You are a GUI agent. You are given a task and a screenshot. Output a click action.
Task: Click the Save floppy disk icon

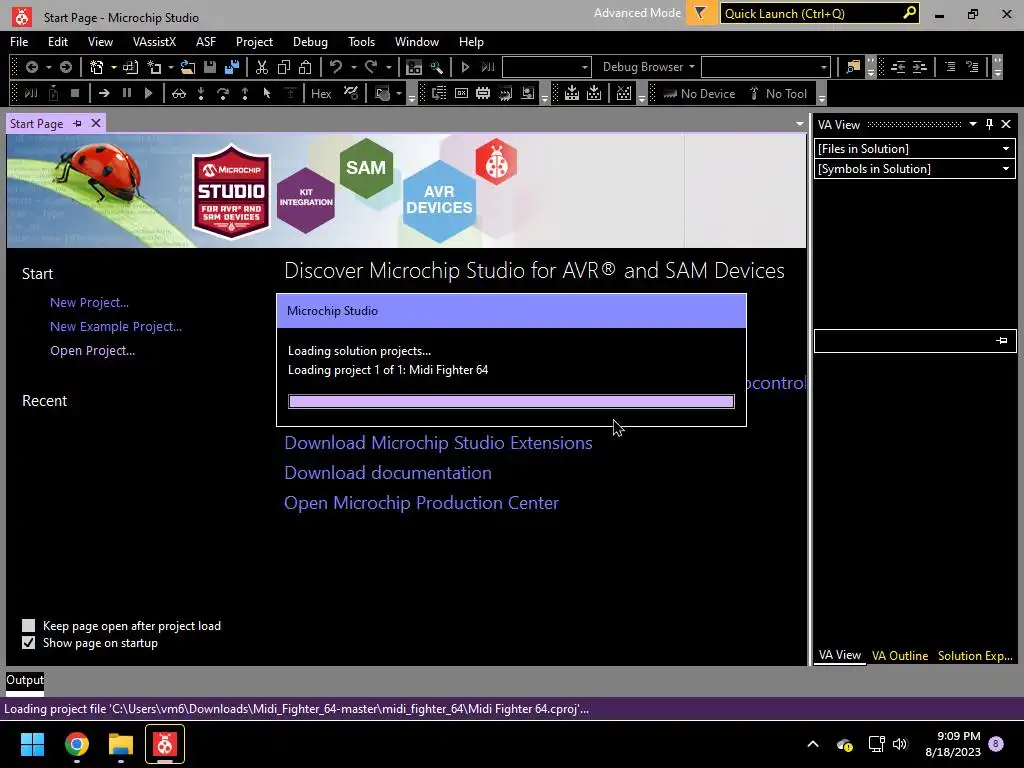coord(210,67)
